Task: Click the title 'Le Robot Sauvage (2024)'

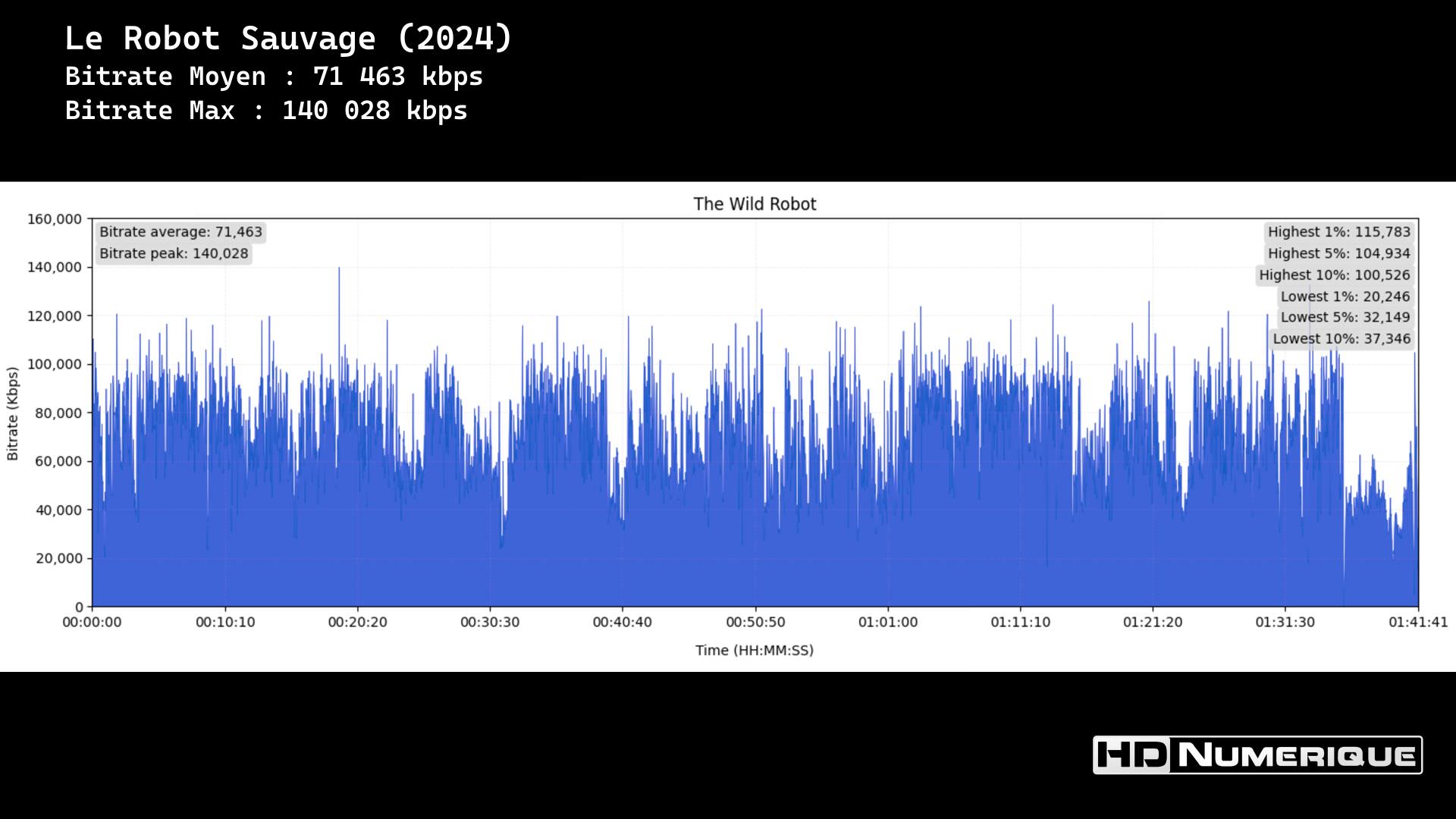Action: 289,39
